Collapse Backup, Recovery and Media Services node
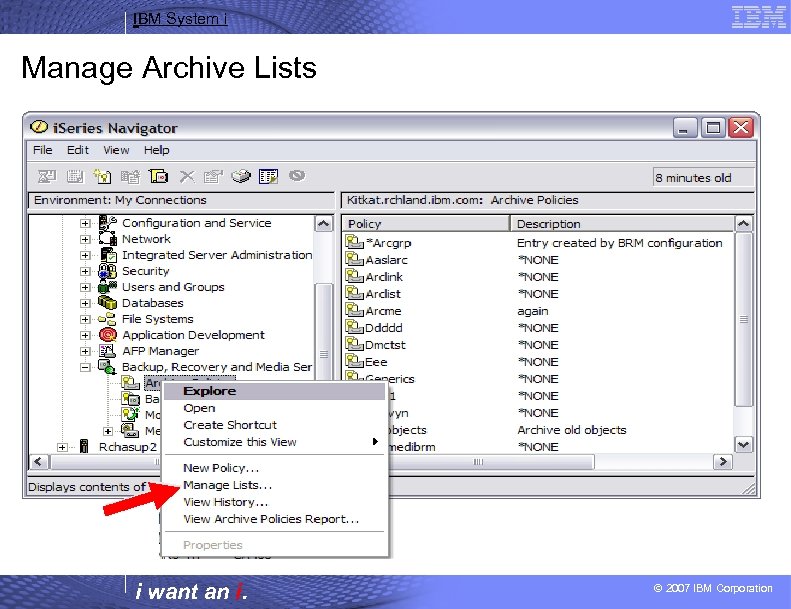Image resolution: width=791 pixels, height=609 pixels. click(x=85, y=367)
